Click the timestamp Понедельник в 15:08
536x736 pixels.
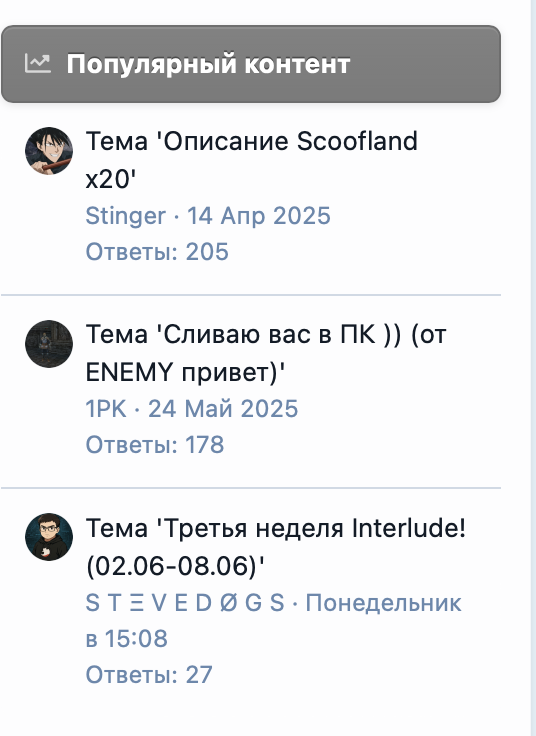pos(274,620)
